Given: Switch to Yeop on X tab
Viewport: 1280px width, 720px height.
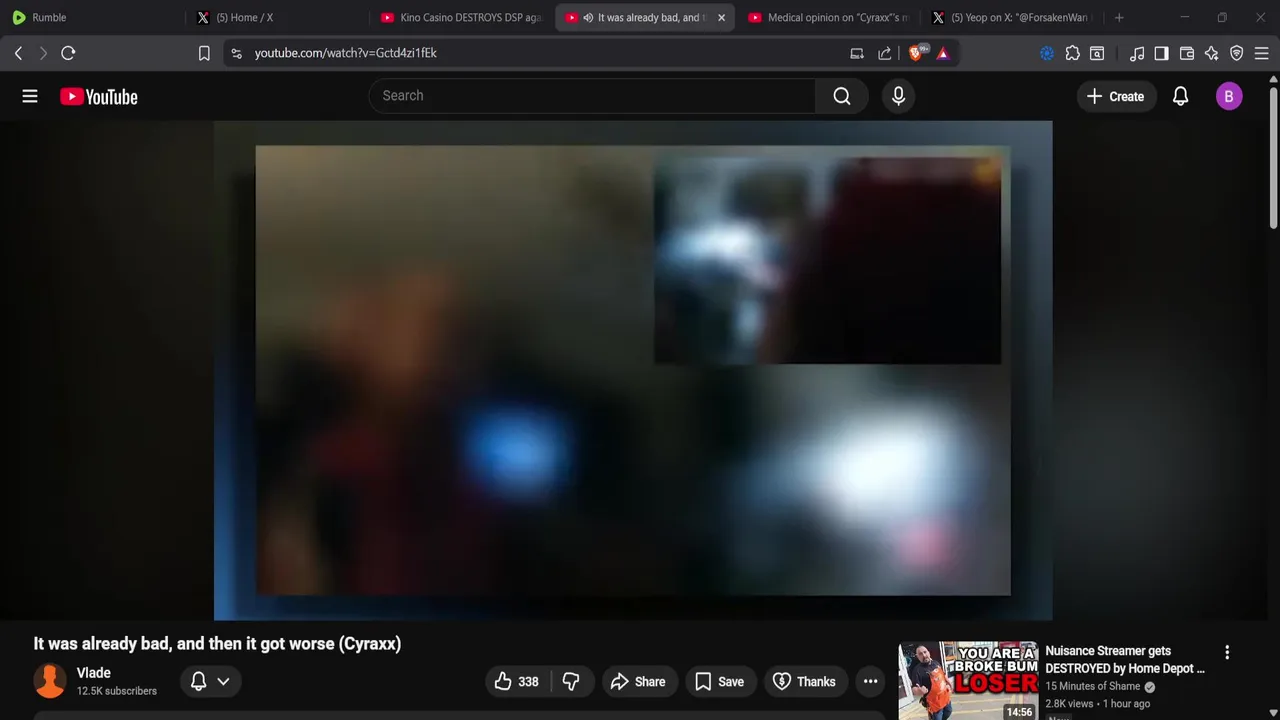Looking at the screenshot, I should click(x=1013, y=17).
